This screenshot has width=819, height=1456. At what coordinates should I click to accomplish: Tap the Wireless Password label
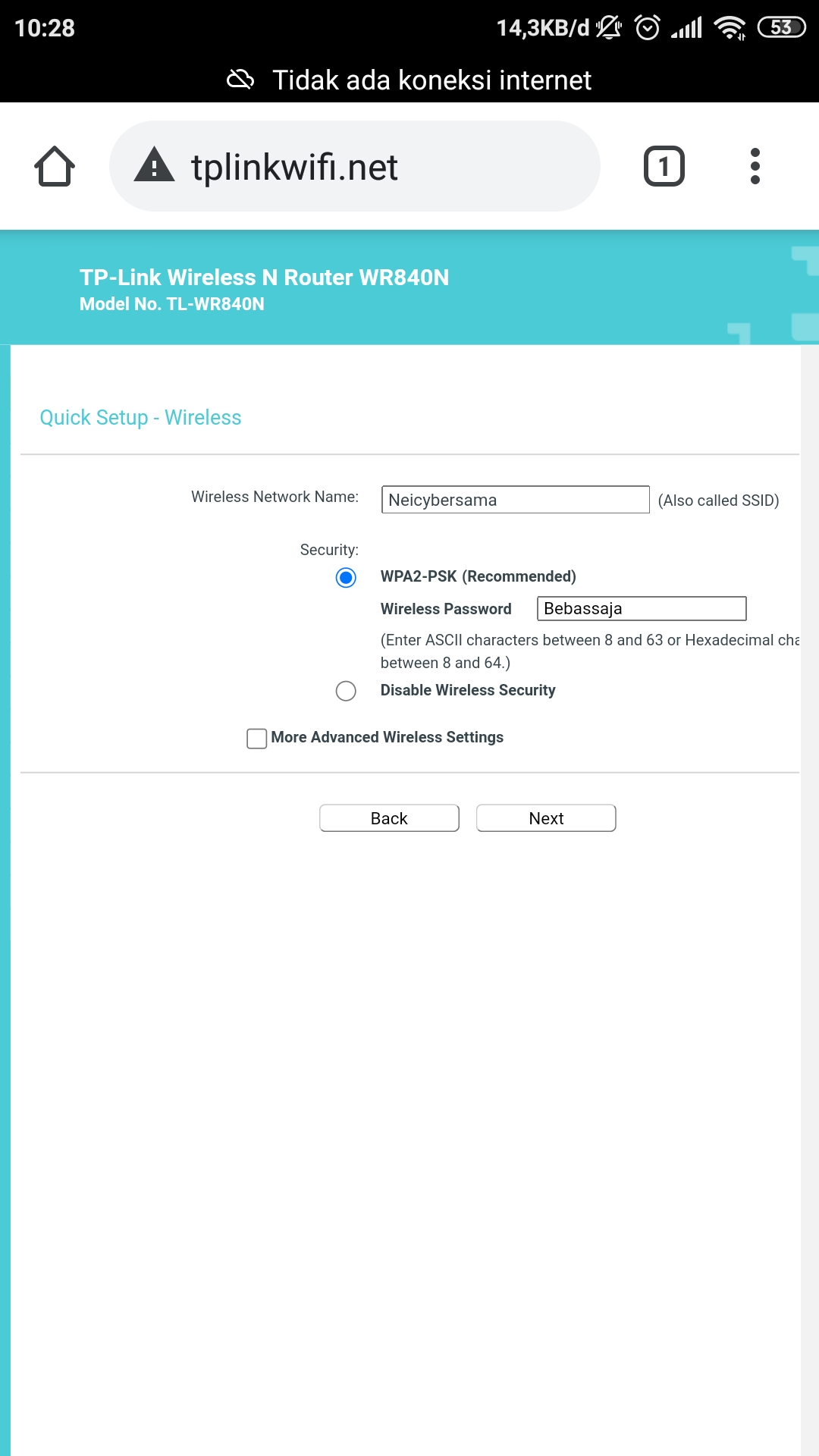pos(446,609)
